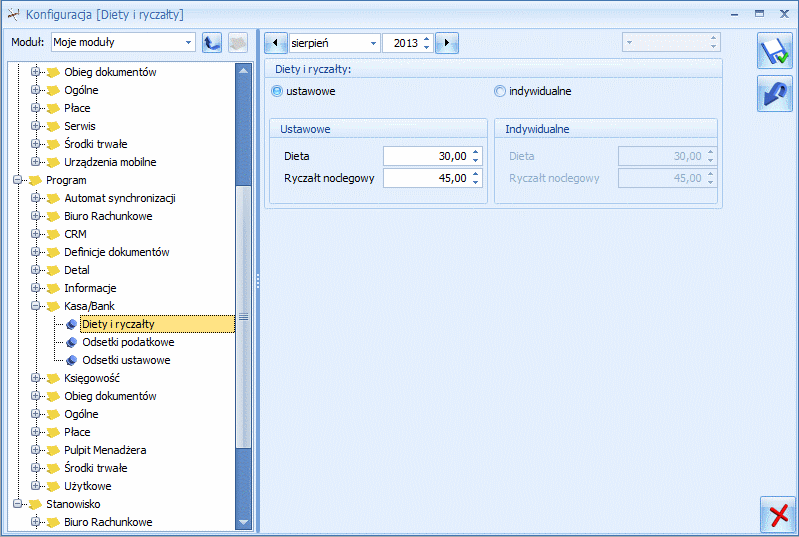Click the blue undo arrow button
This screenshot has height=537, width=799.
(x=775, y=94)
